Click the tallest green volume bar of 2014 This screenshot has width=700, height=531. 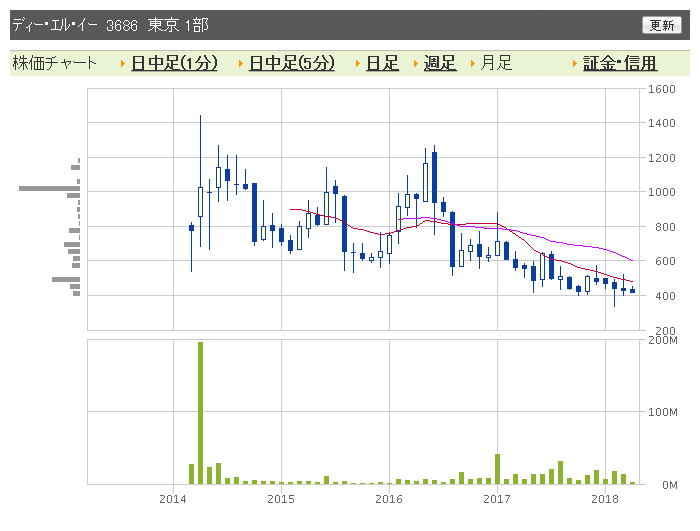coord(200,413)
